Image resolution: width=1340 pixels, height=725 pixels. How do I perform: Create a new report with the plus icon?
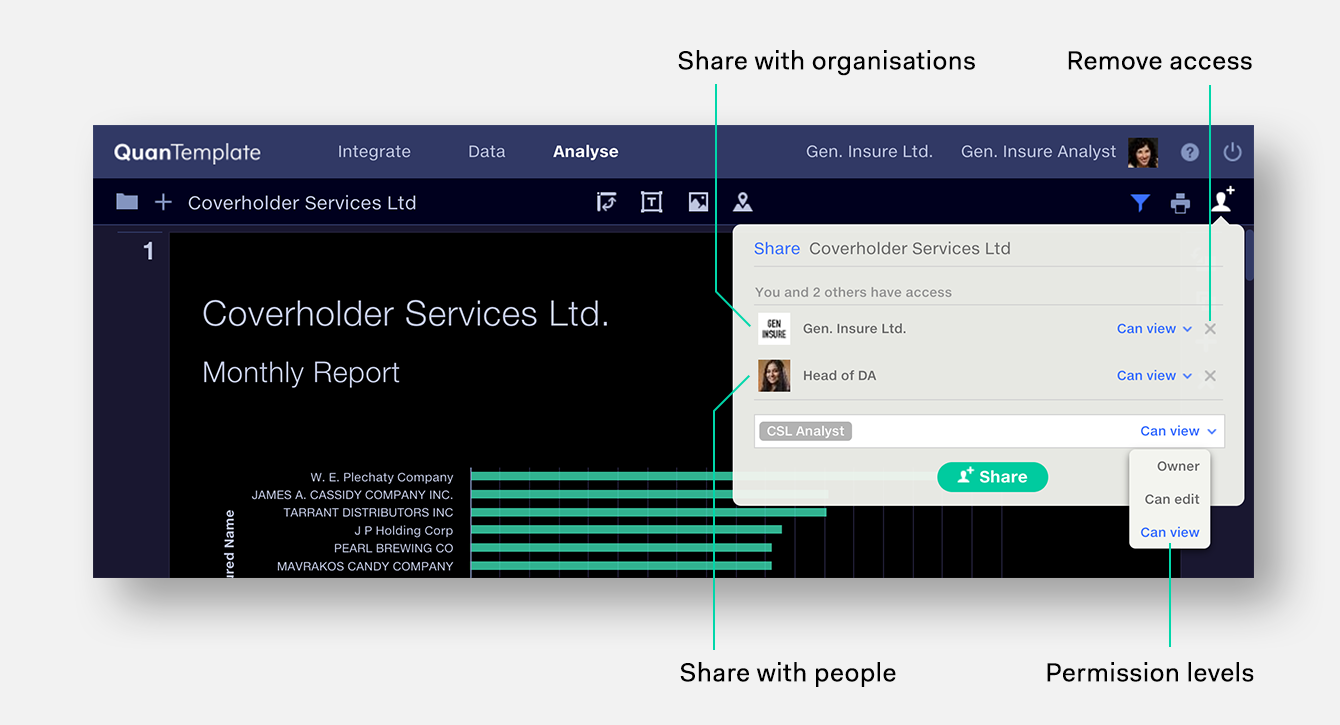[162, 202]
